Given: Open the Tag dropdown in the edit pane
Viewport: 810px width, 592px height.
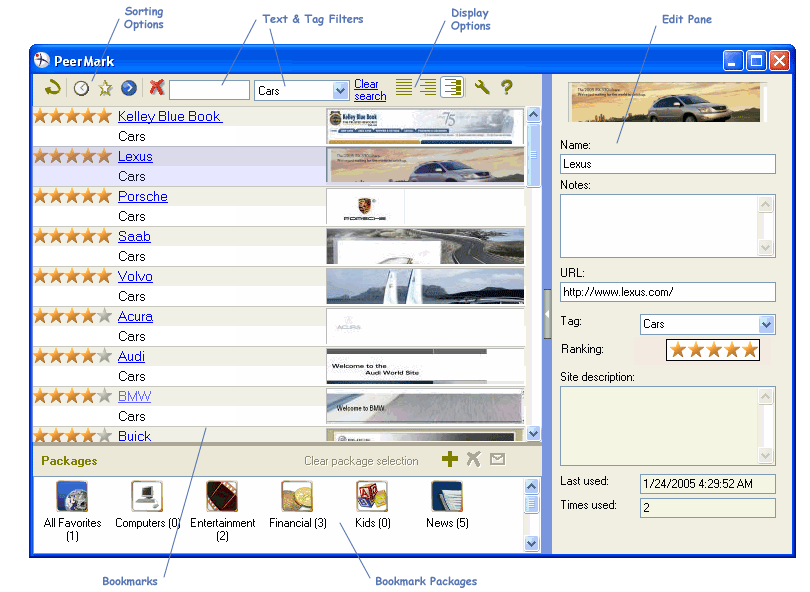Looking at the screenshot, I should pyautogui.click(x=766, y=324).
